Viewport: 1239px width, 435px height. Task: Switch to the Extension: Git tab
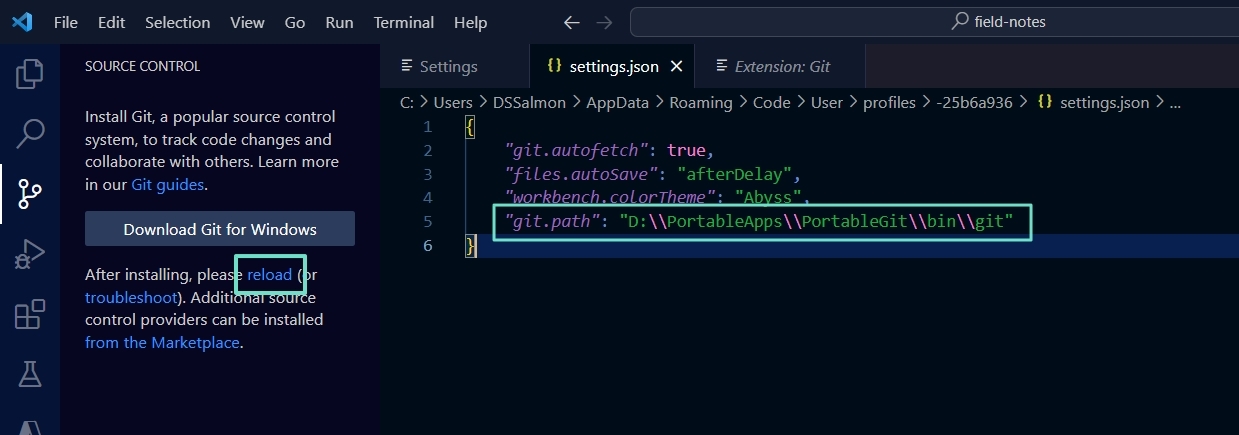tap(780, 66)
